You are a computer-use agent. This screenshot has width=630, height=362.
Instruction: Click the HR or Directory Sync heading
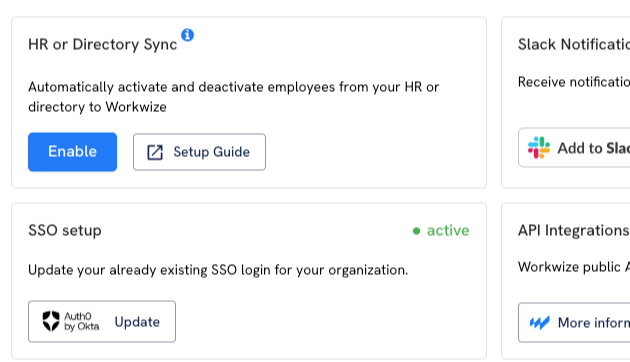click(x=102, y=44)
